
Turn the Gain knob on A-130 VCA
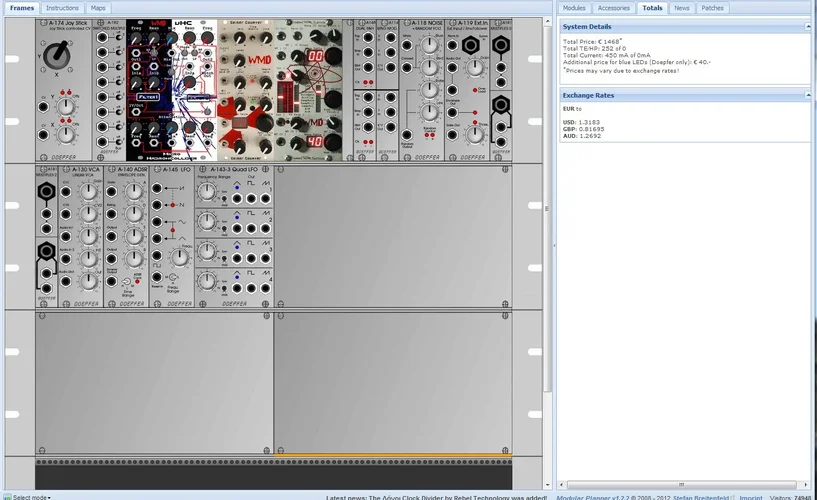pos(89,192)
